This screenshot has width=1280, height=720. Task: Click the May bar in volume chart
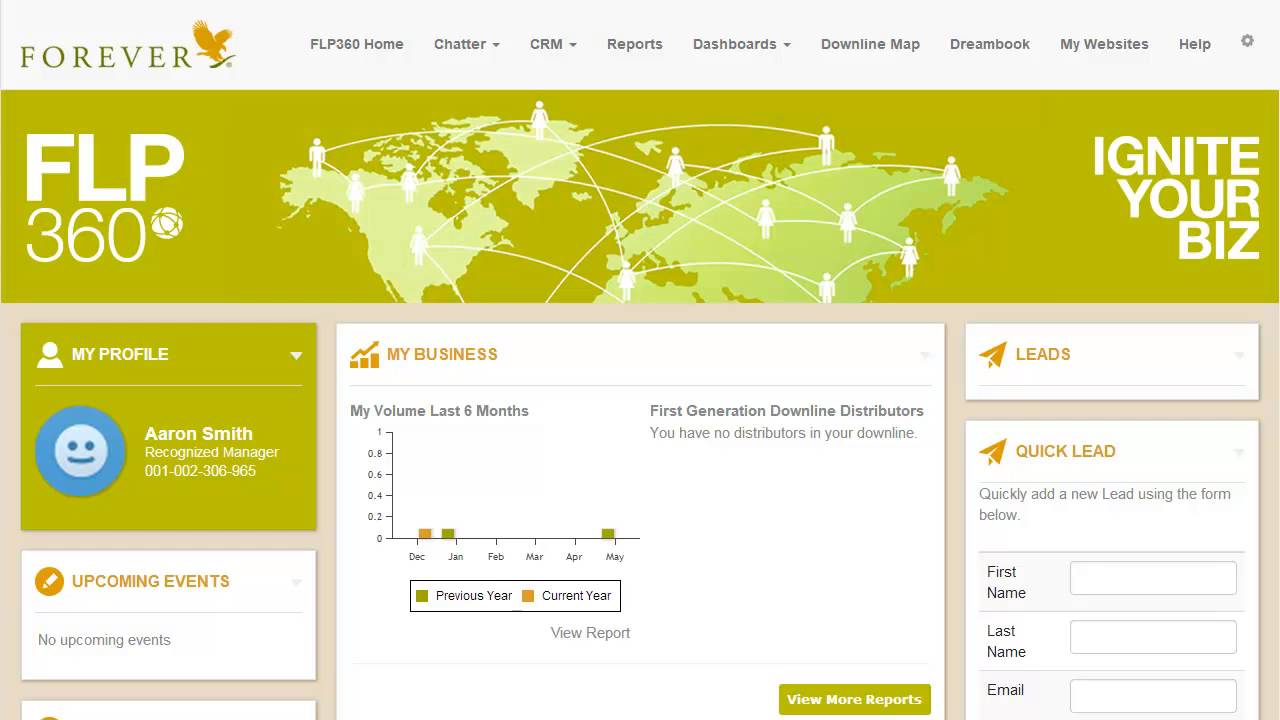click(x=608, y=533)
